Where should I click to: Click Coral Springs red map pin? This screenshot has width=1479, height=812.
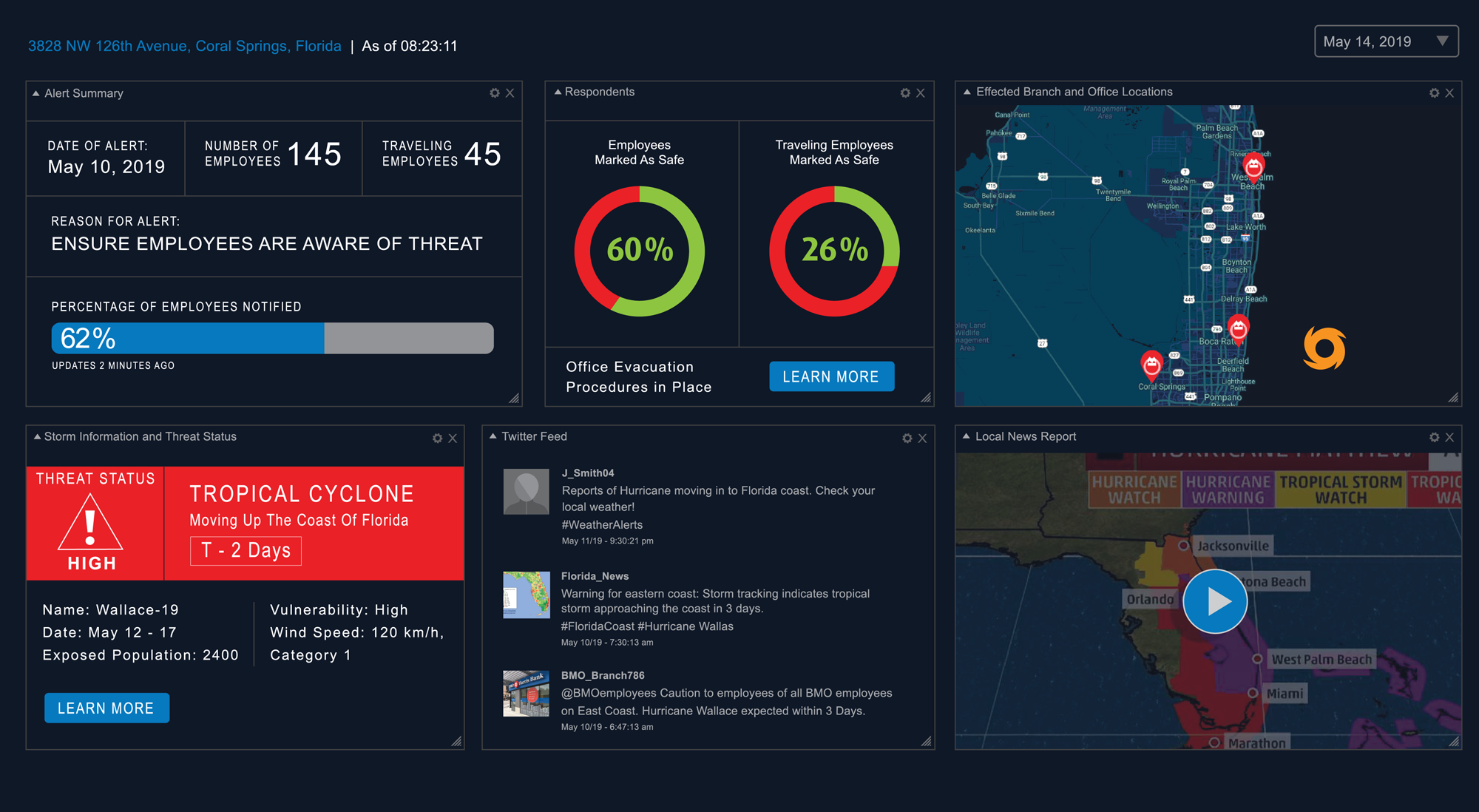1151,364
